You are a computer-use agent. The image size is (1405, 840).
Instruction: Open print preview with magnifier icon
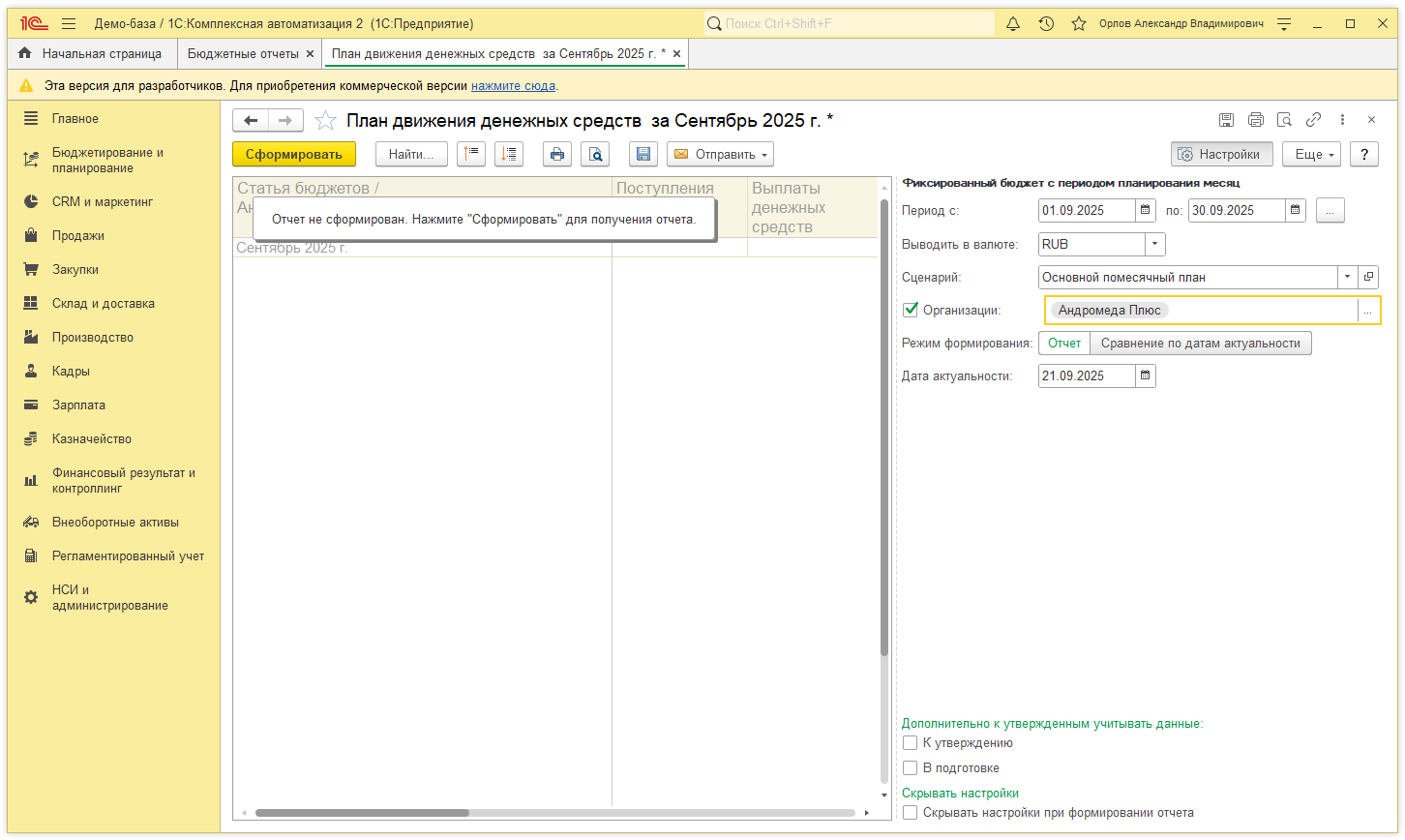[596, 154]
